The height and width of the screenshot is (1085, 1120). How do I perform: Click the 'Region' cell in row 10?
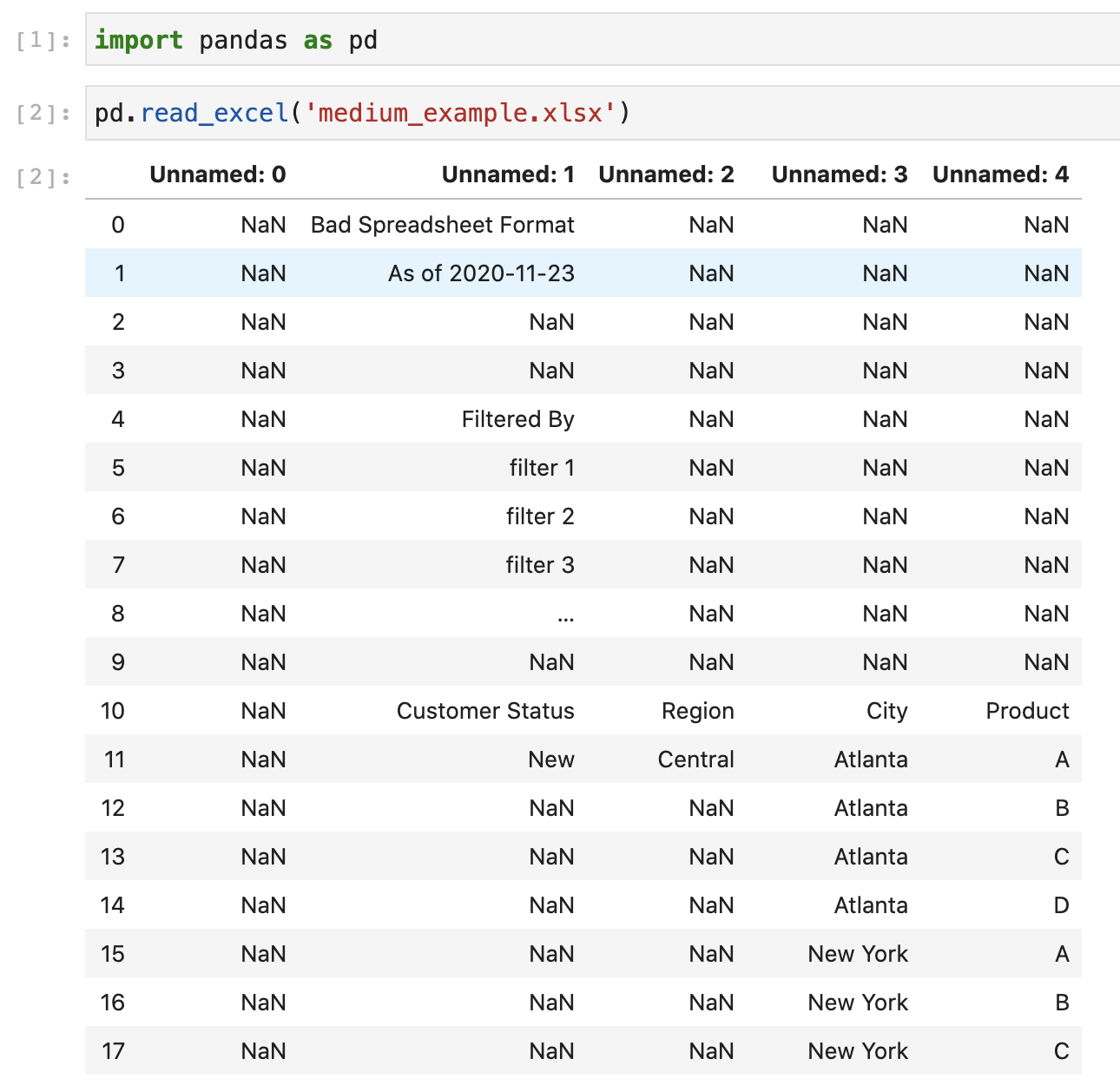(697, 710)
